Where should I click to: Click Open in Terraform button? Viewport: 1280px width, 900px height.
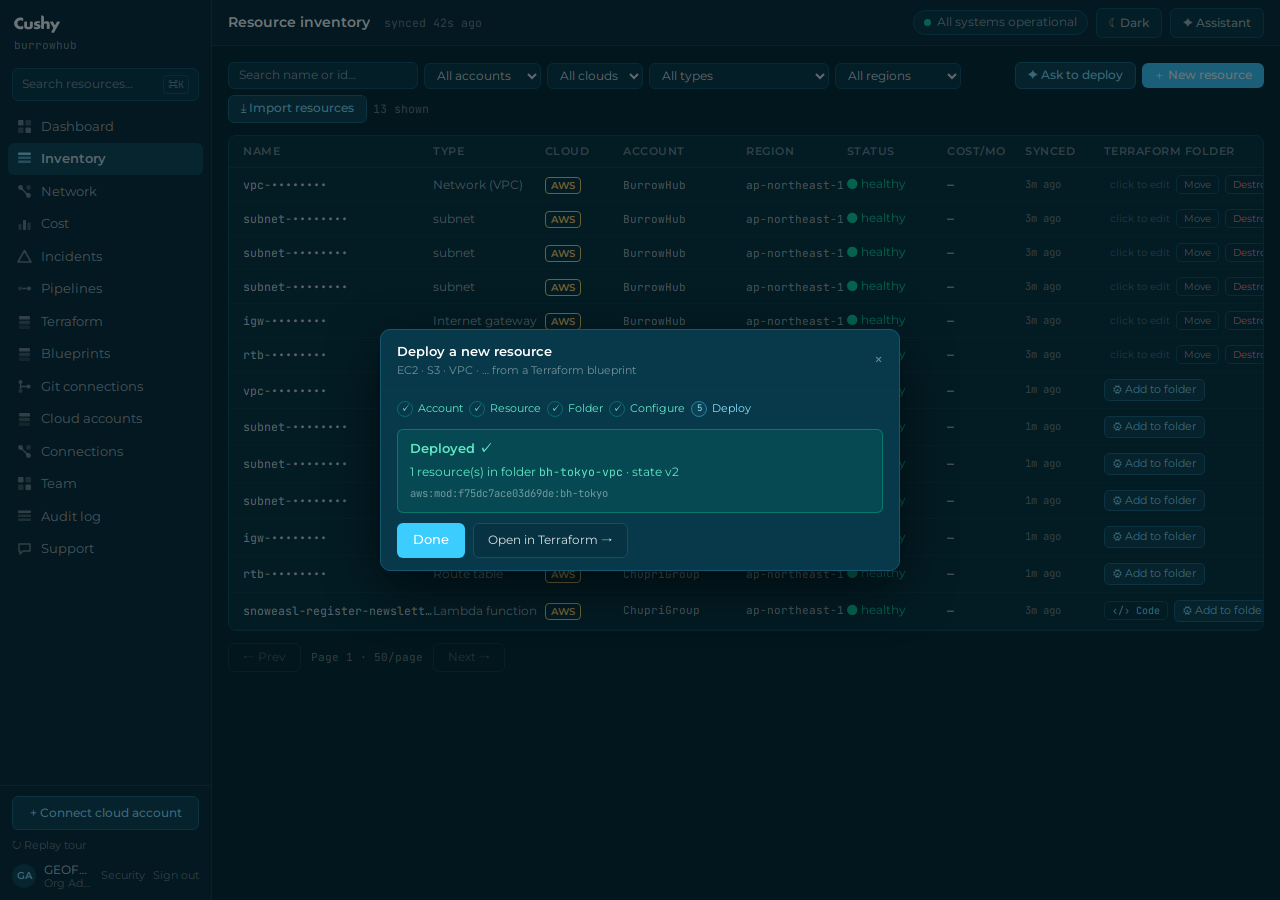click(550, 540)
